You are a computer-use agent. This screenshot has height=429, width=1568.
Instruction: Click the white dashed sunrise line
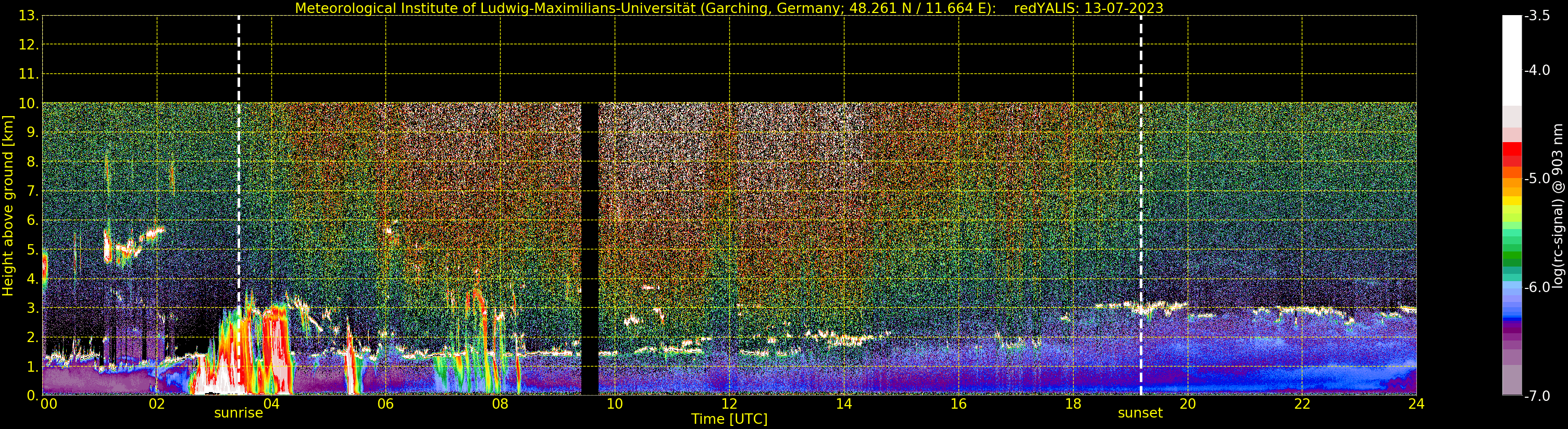239,205
